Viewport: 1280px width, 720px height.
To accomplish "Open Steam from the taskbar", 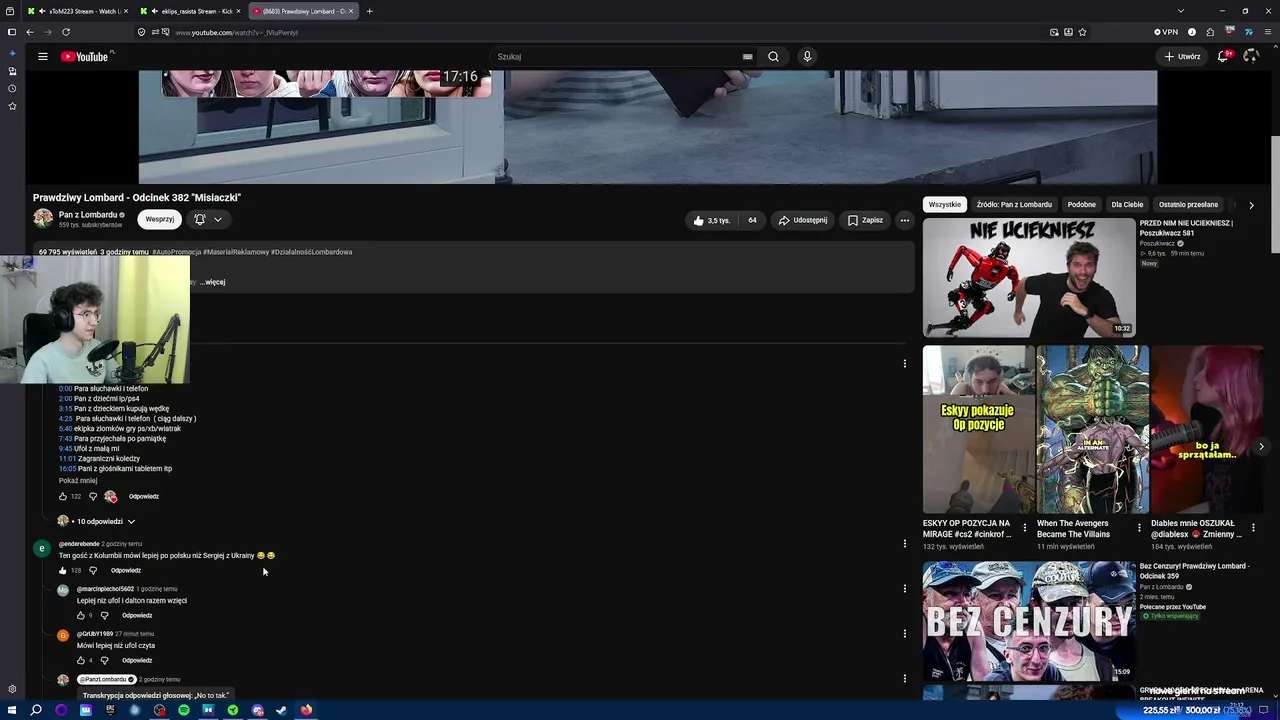I will pos(282,710).
